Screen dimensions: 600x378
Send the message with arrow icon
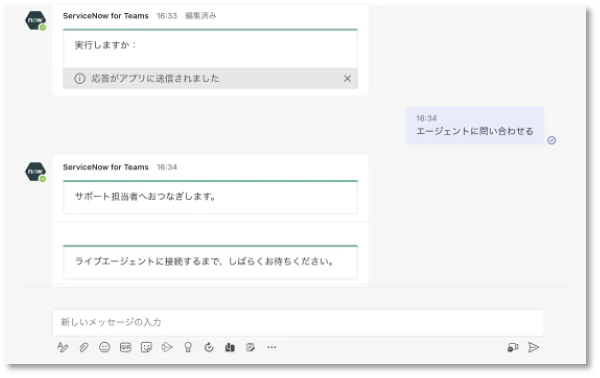tap(533, 347)
